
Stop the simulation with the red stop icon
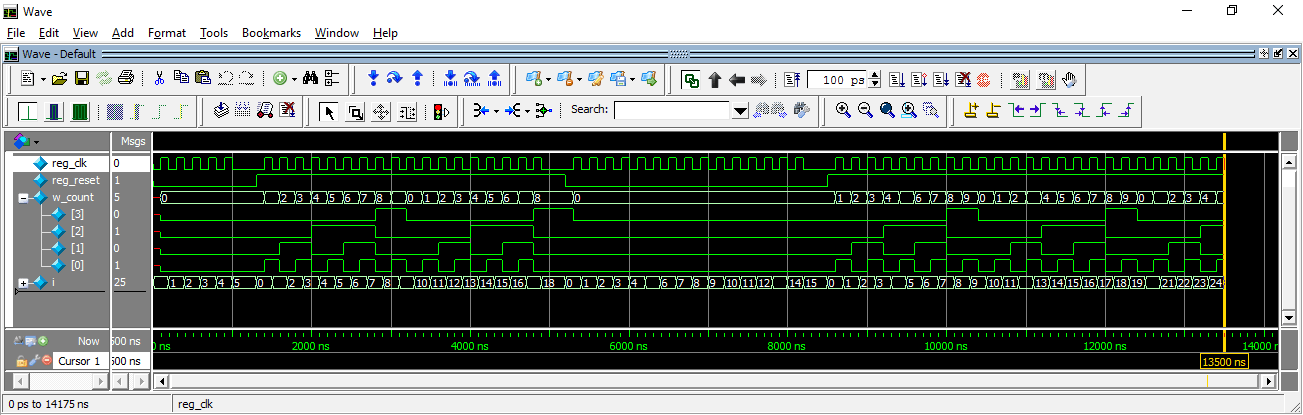(984, 79)
